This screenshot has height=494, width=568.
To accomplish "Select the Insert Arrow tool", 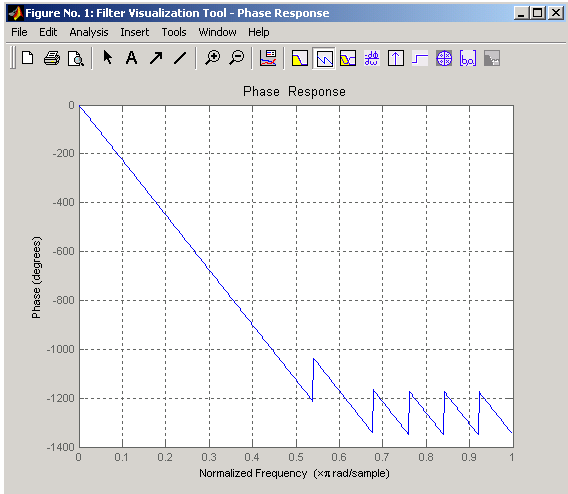I will tap(156, 58).
